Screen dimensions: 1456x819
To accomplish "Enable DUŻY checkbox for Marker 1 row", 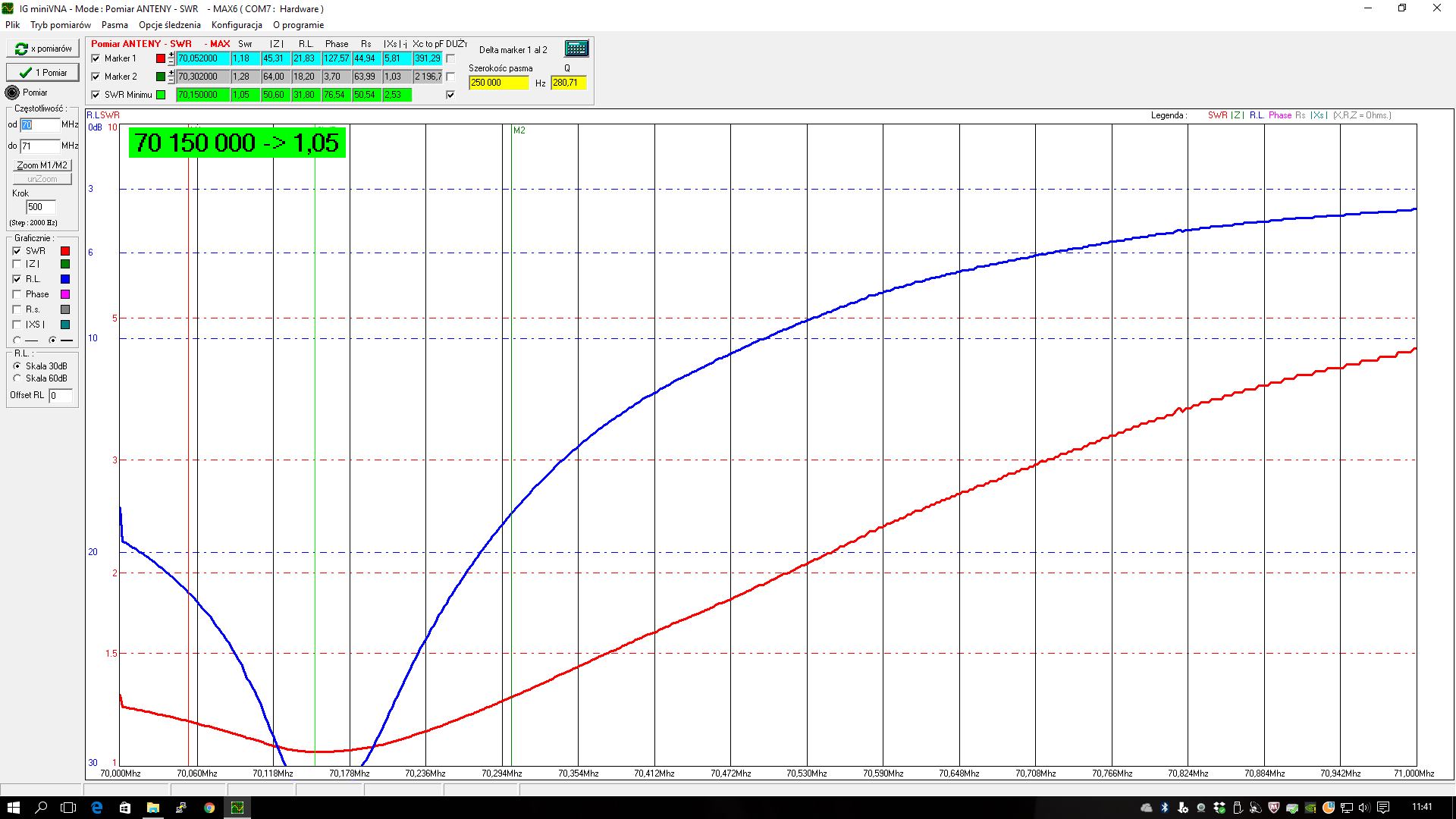I will [450, 58].
